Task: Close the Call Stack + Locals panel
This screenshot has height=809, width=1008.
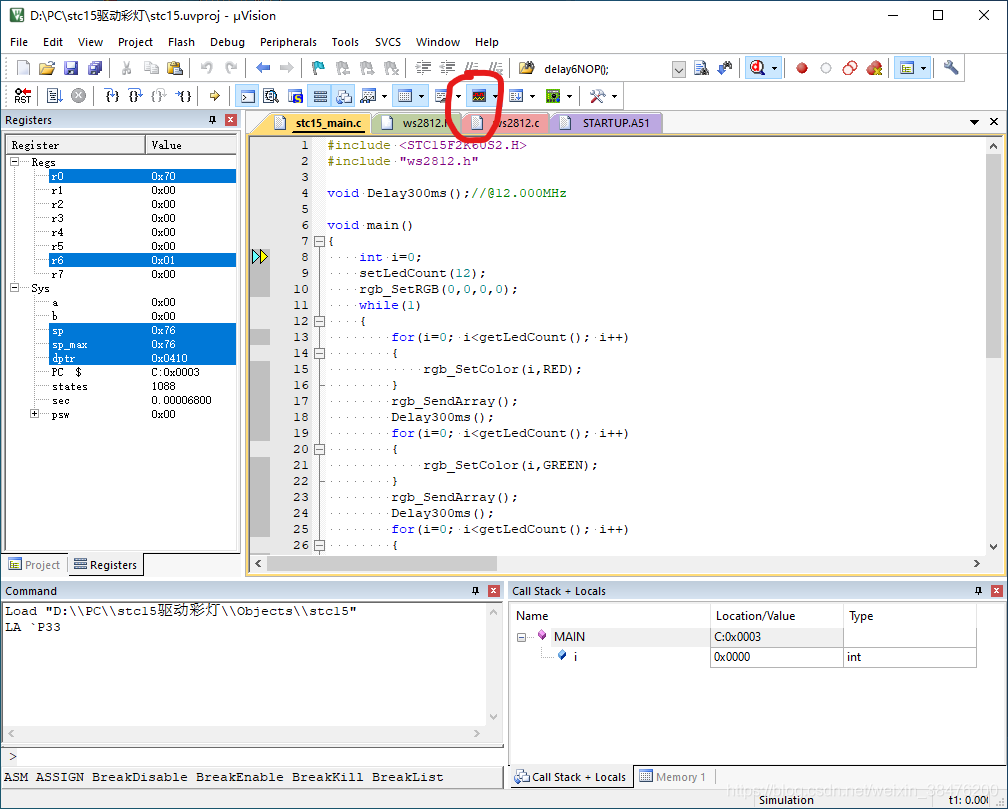Action: click(x=996, y=590)
